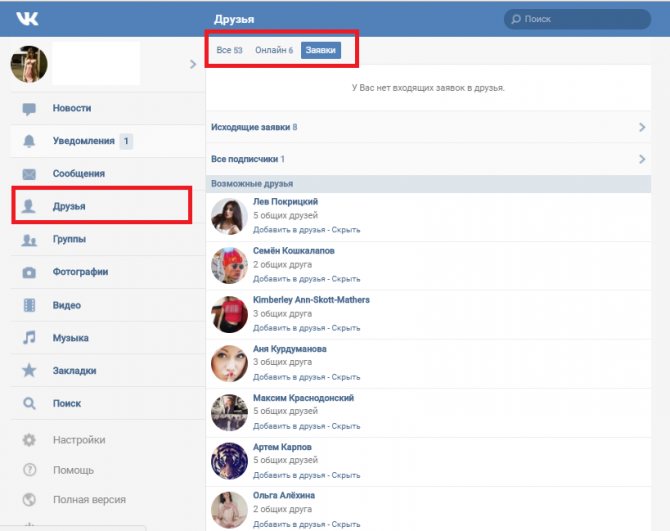Image resolution: width=670 pixels, height=531 pixels.
Task: Expand Исходящие заявки with chevron
Action: (642, 127)
